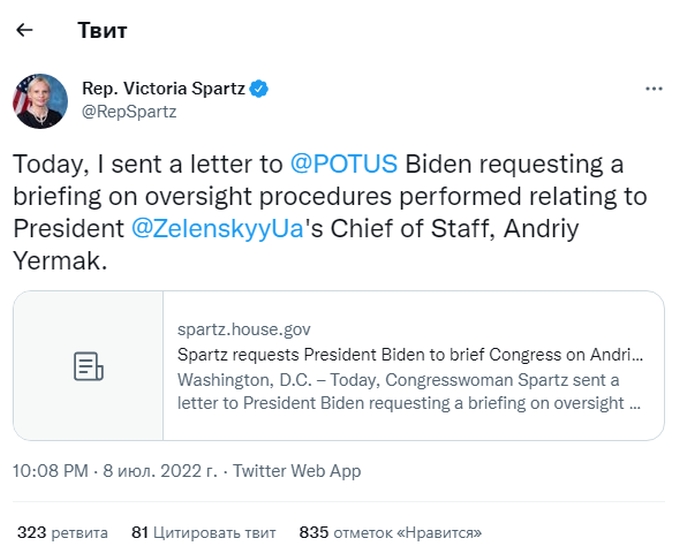View the 835 likes list
This screenshot has width=680, height=554.
[390, 533]
